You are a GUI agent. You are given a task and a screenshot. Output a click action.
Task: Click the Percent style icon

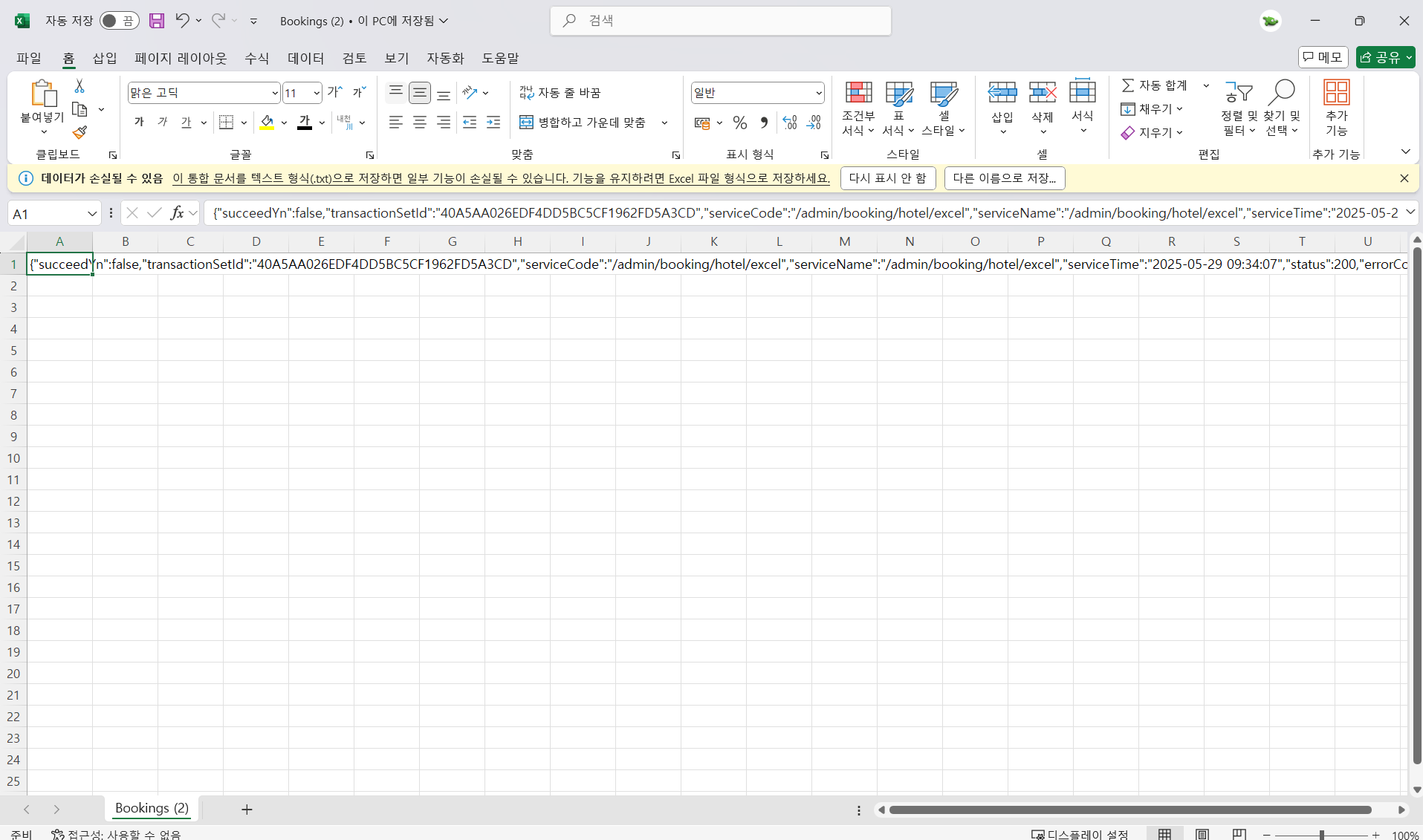coord(739,123)
